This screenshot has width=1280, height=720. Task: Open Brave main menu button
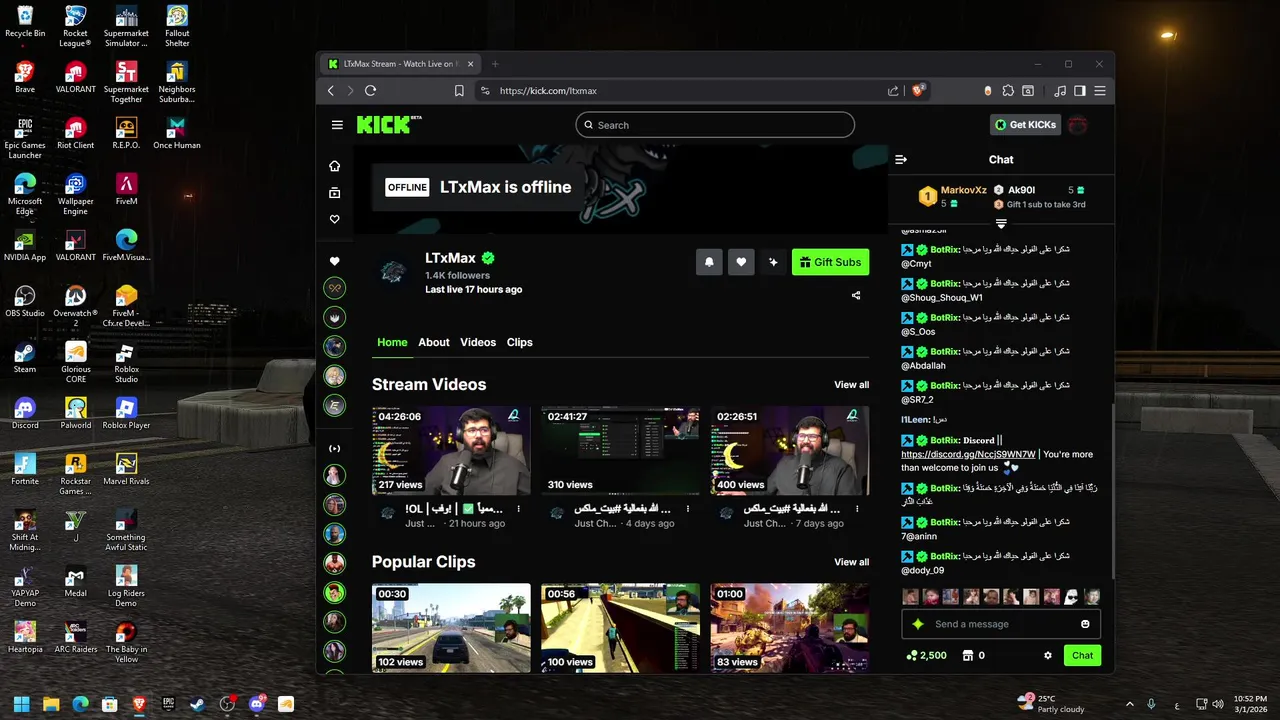click(1100, 90)
